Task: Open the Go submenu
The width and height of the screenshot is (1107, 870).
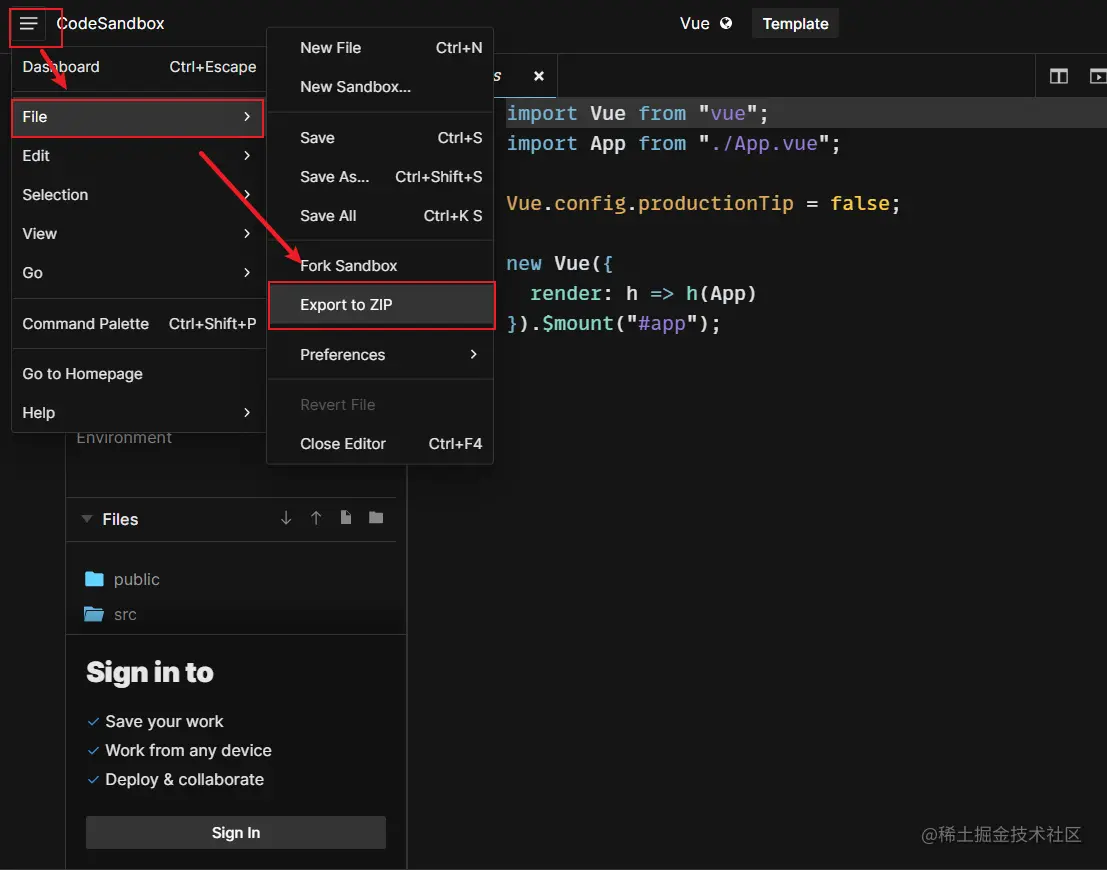Action: [x=138, y=273]
